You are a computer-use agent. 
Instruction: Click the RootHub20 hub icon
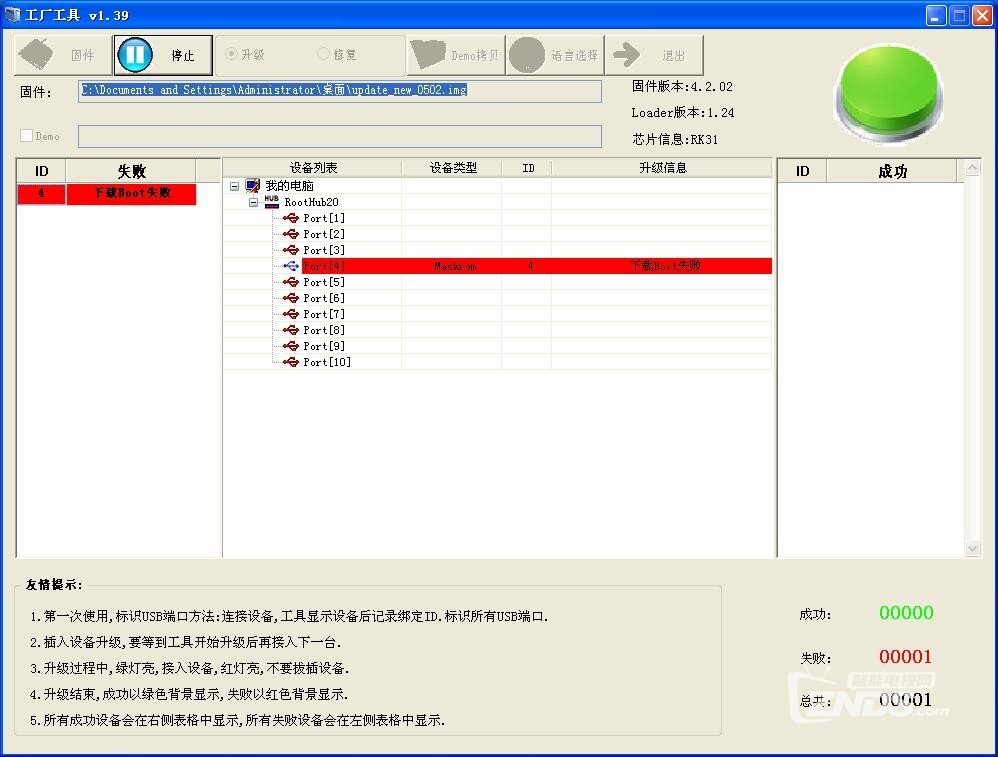tap(272, 202)
